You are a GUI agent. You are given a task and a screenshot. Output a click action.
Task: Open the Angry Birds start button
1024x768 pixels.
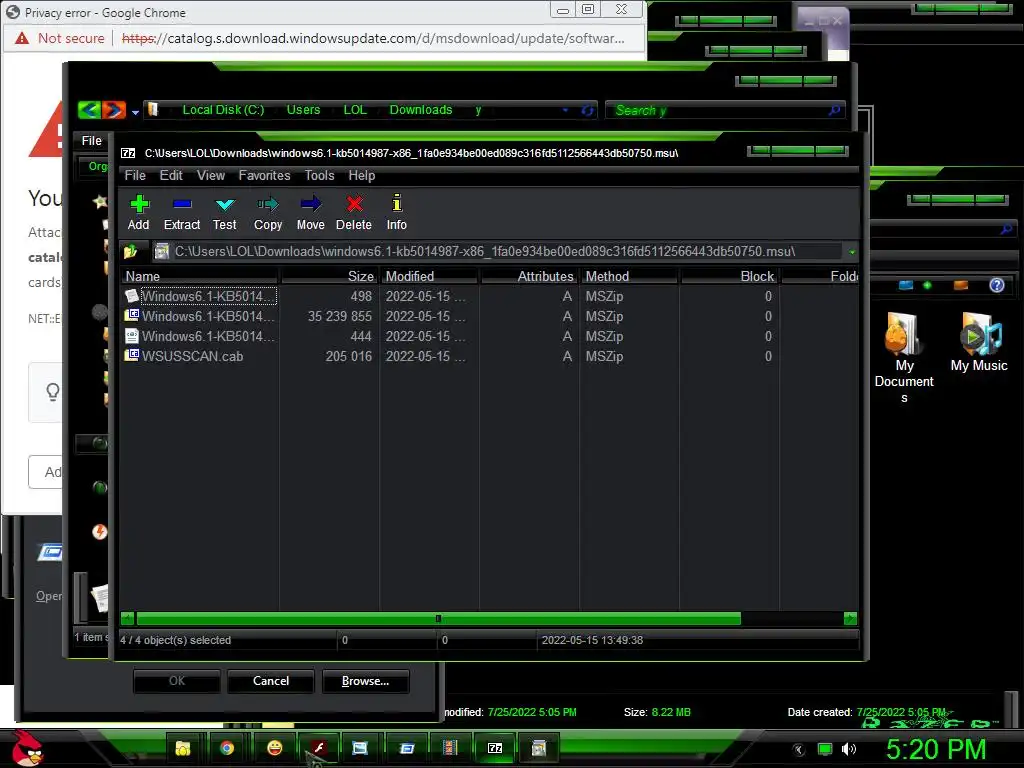27,748
